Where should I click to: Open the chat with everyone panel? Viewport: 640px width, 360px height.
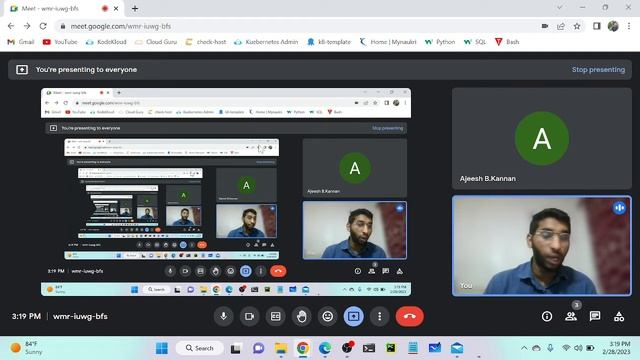(x=595, y=316)
